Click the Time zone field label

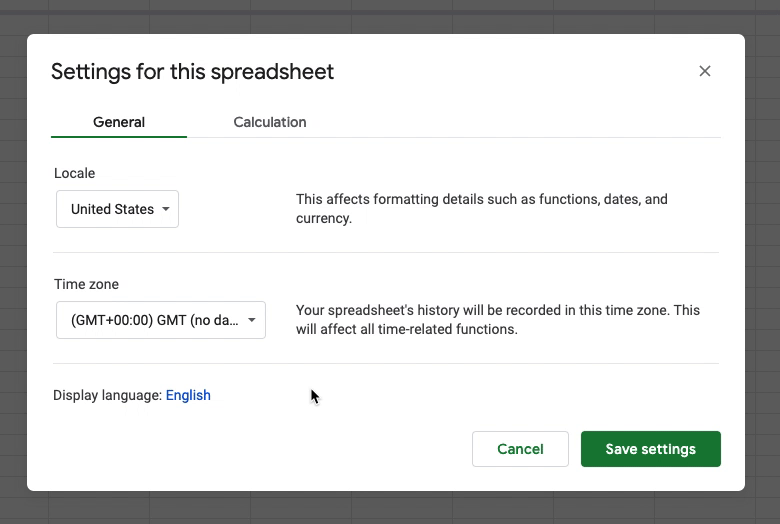click(x=87, y=284)
